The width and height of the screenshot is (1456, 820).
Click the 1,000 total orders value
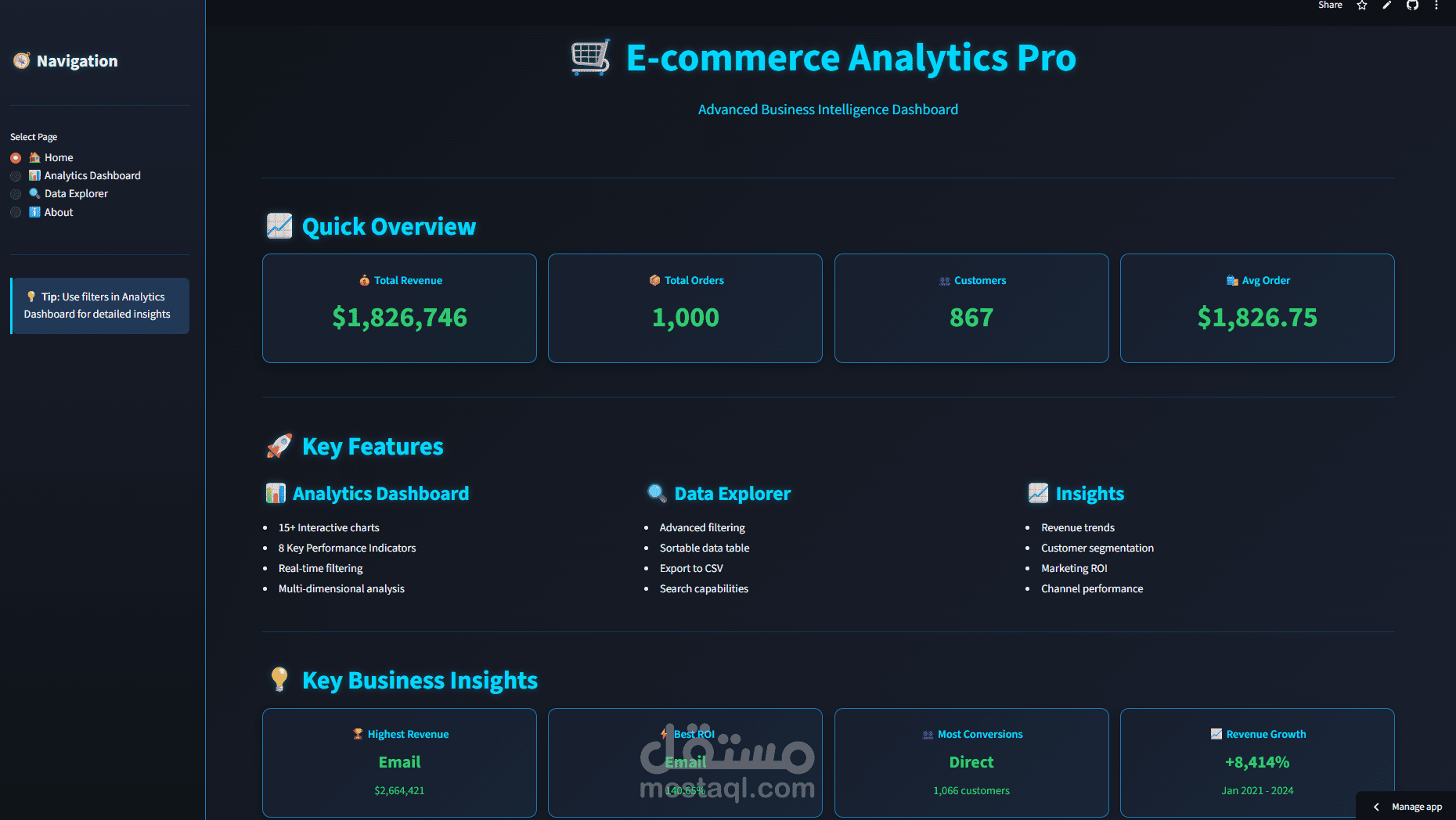(685, 318)
